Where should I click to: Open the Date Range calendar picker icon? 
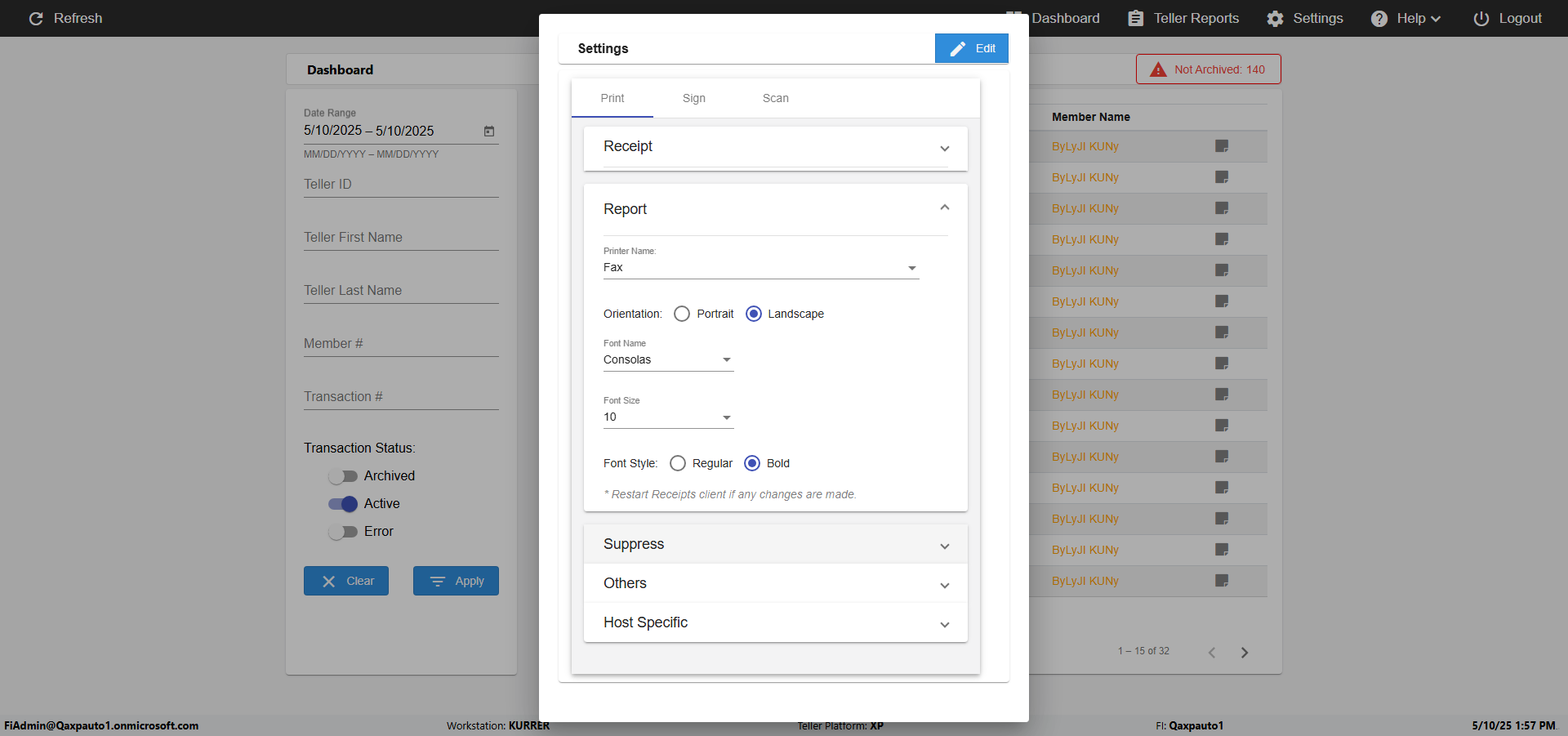click(489, 131)
